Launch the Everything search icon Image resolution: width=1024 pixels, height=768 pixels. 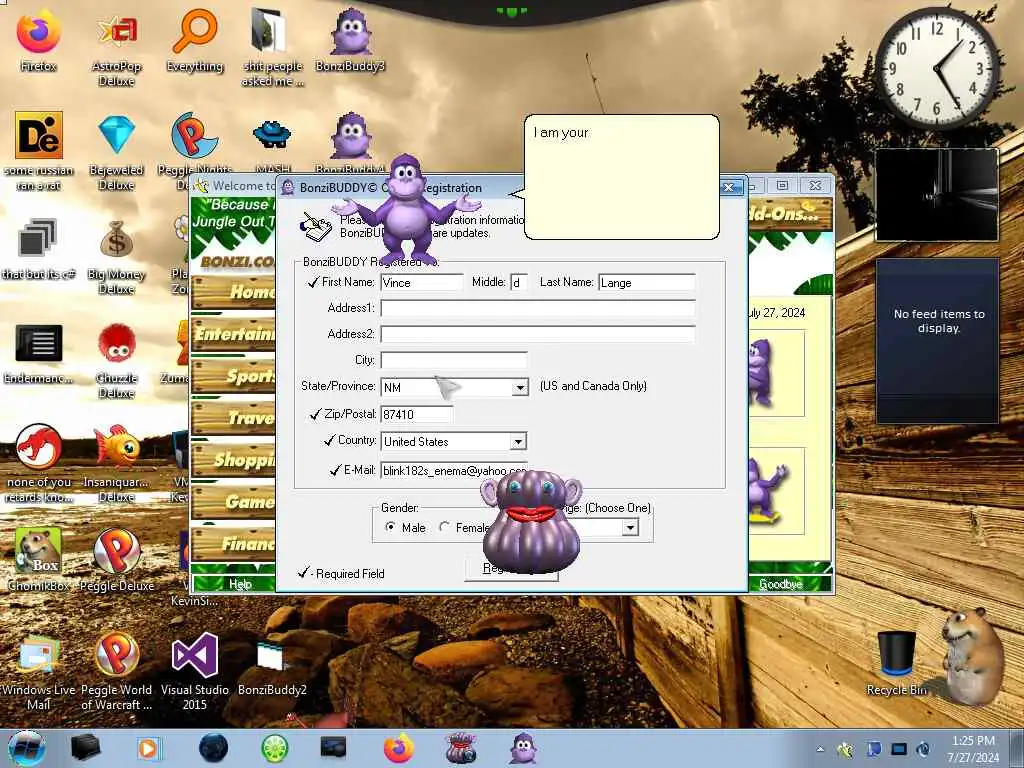[195, 39]
